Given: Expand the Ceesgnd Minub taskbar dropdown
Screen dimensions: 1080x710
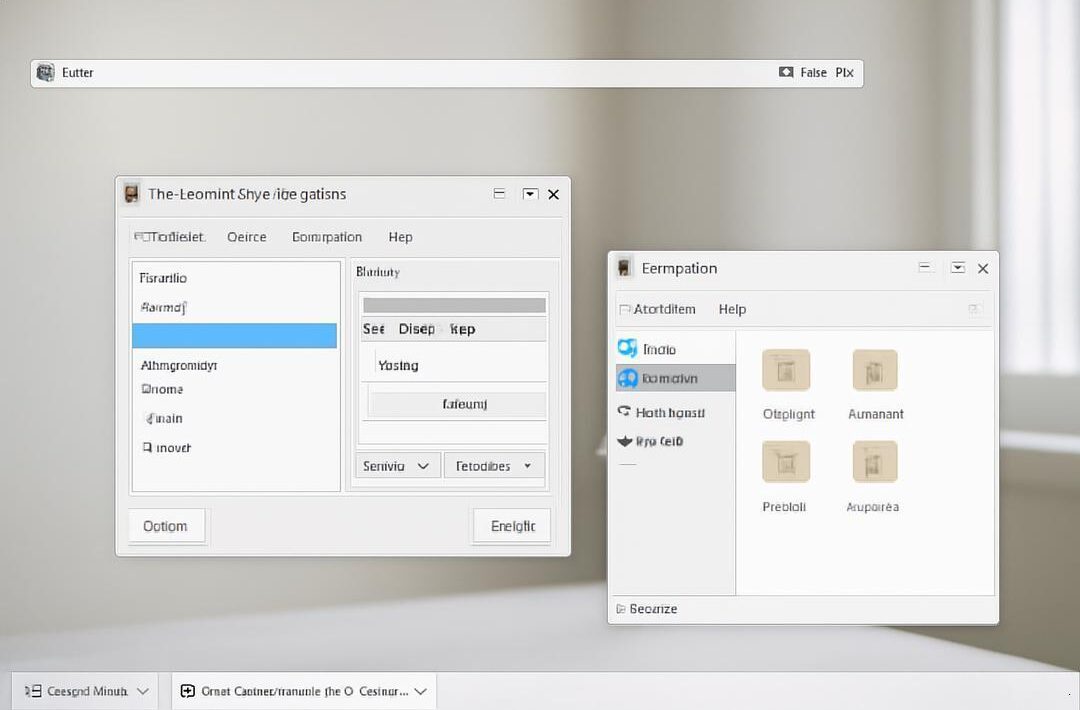Looking at the screenshot, I should pos(143,691).
